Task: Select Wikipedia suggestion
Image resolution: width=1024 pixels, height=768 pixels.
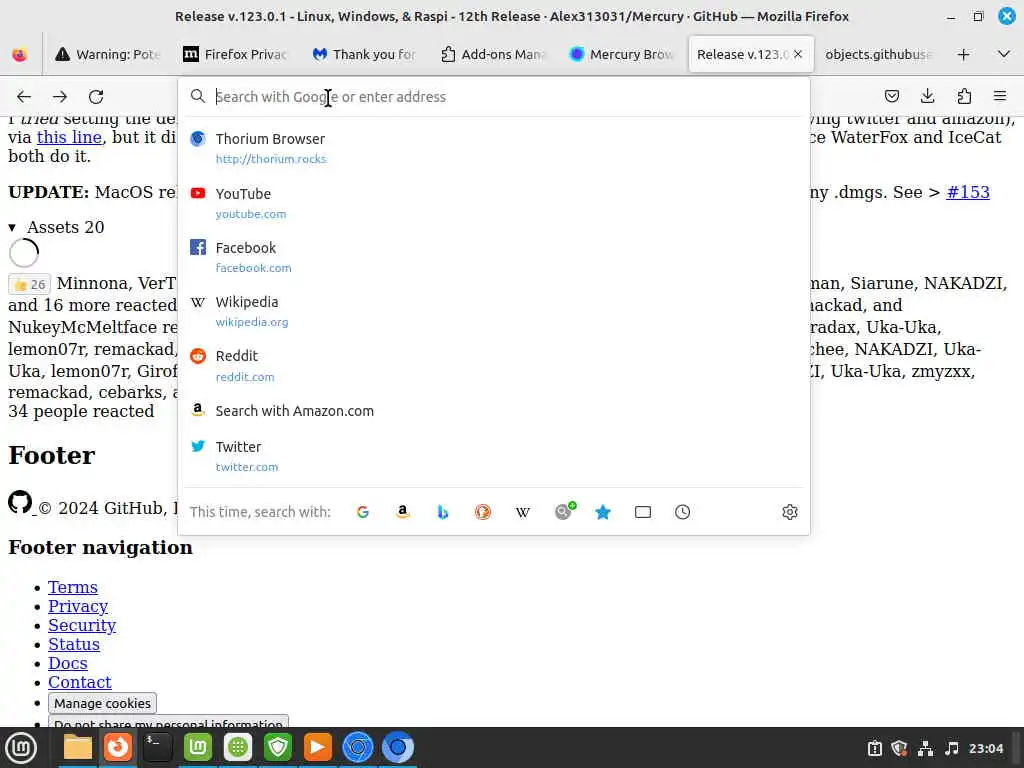Action: (x=494, y=312)
